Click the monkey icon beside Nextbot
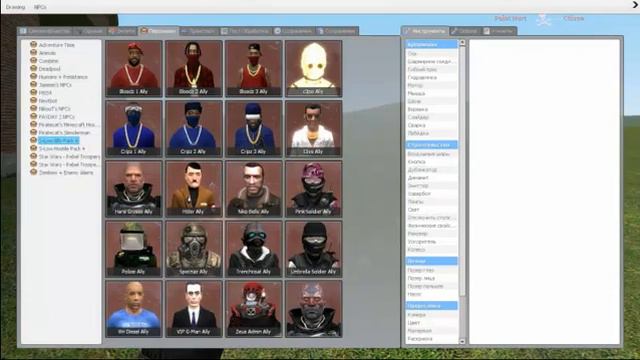 click(33, 100)
